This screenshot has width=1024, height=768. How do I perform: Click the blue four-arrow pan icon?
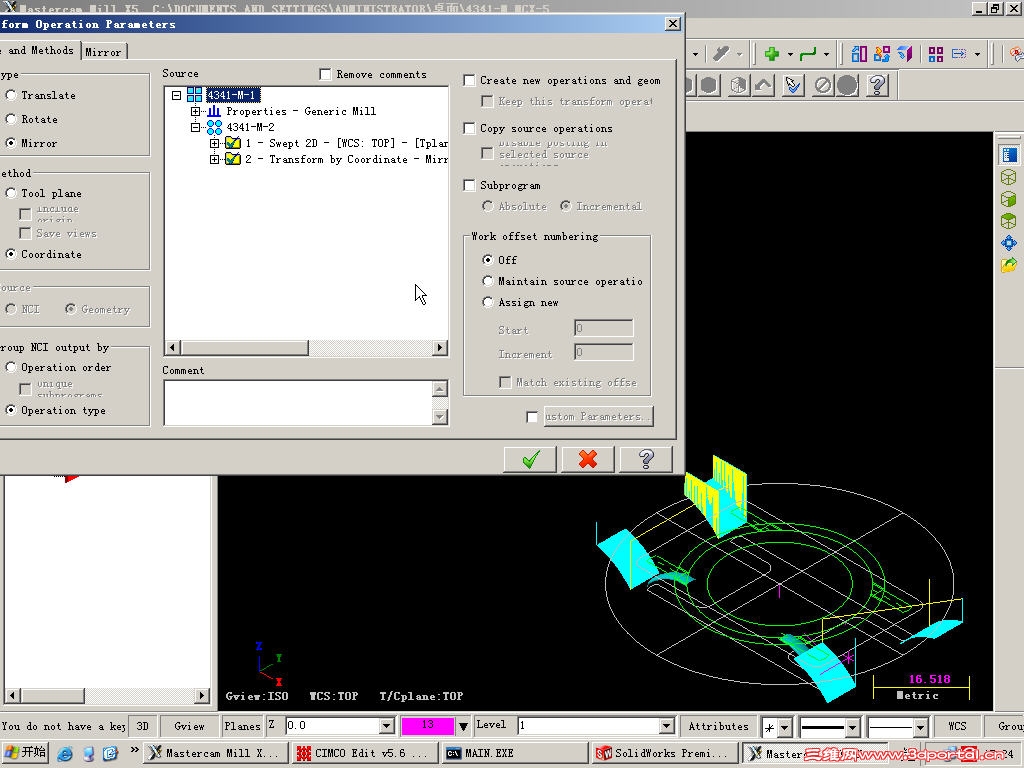[x=1009, y=243]
